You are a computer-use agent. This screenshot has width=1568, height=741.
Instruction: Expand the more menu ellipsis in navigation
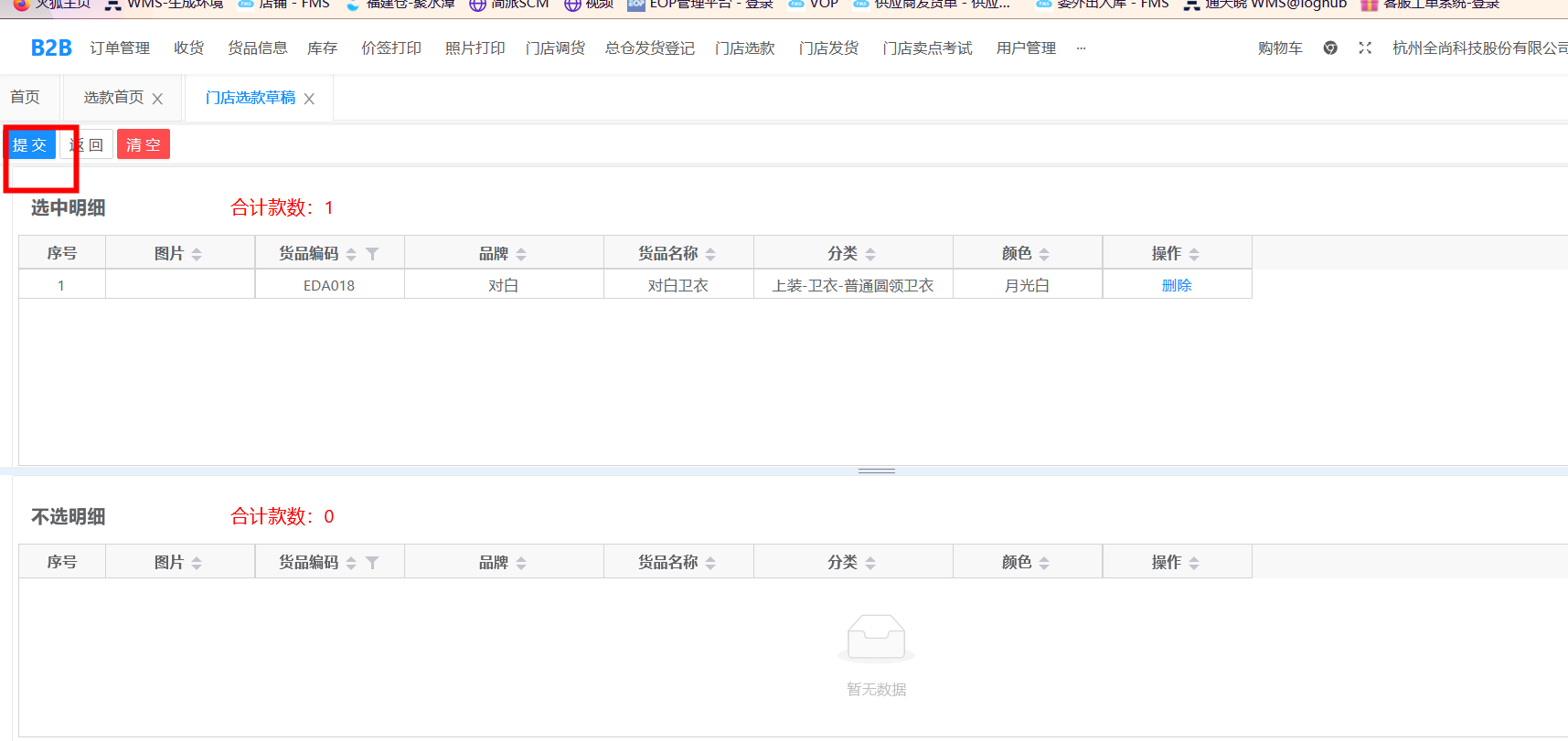point(1081,48)
